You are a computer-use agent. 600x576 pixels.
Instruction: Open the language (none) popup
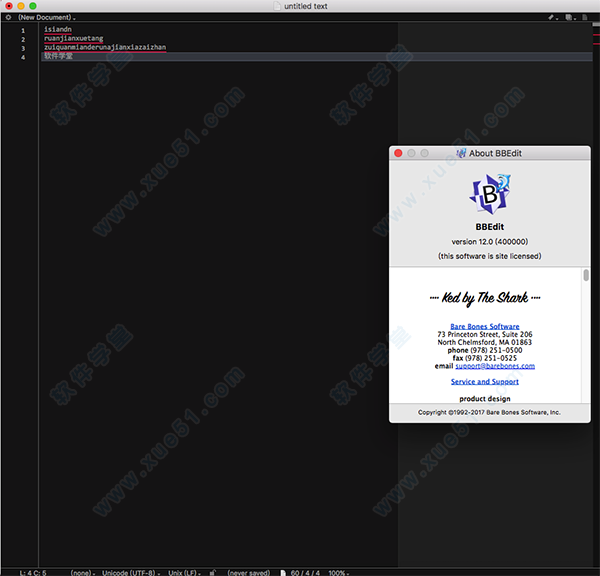point(83,573)
